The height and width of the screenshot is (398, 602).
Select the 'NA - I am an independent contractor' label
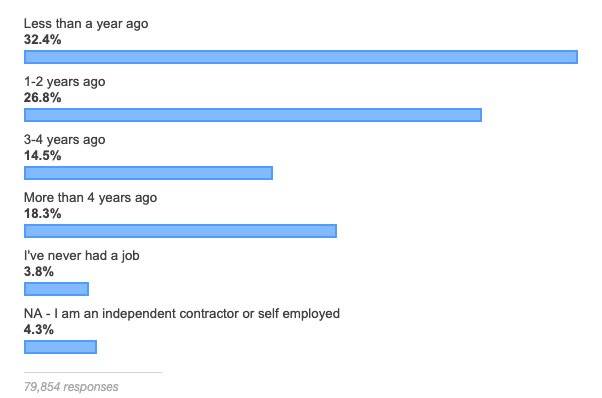point(182,314)
